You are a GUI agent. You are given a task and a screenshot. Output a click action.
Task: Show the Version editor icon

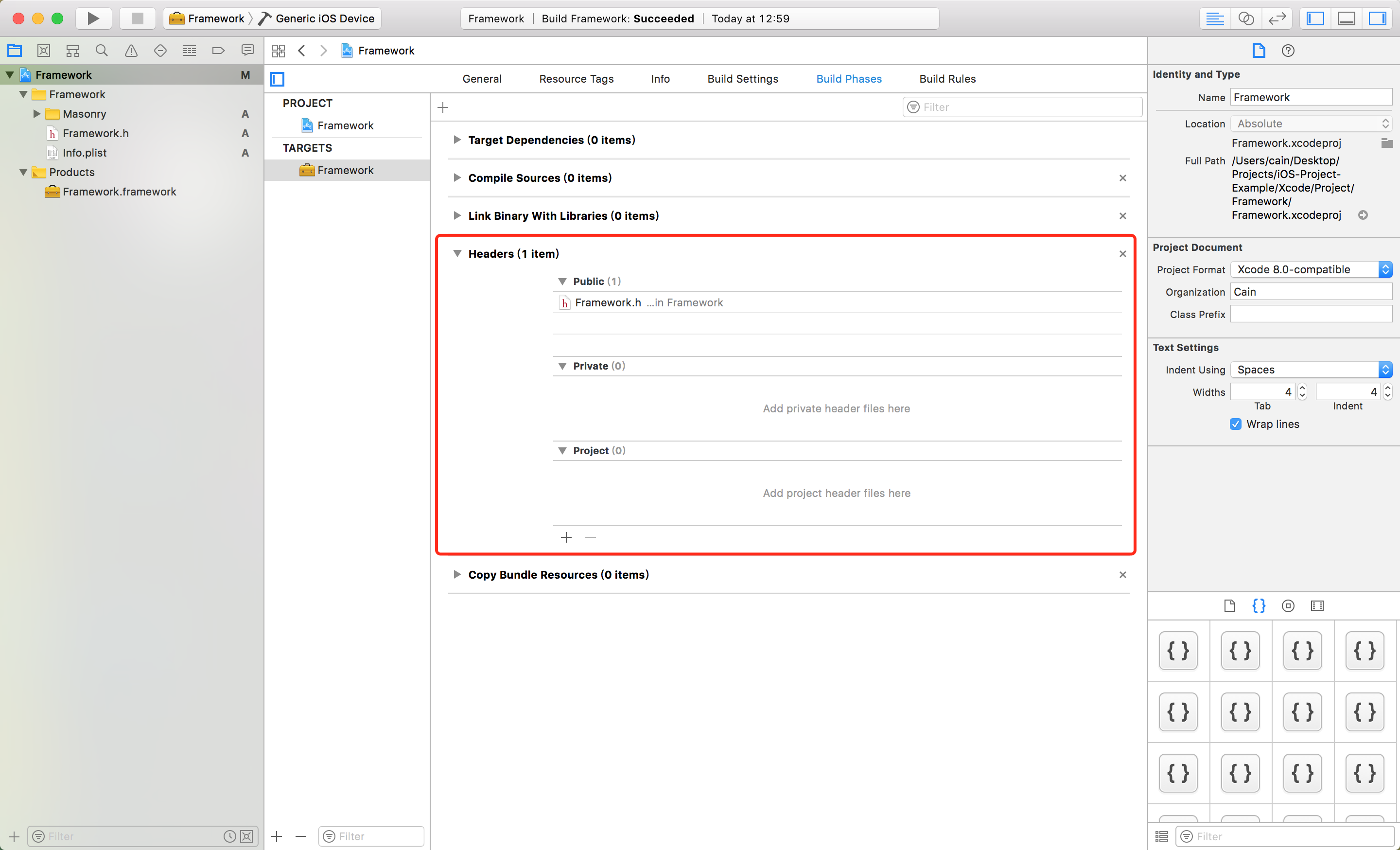coord(1277,18)
